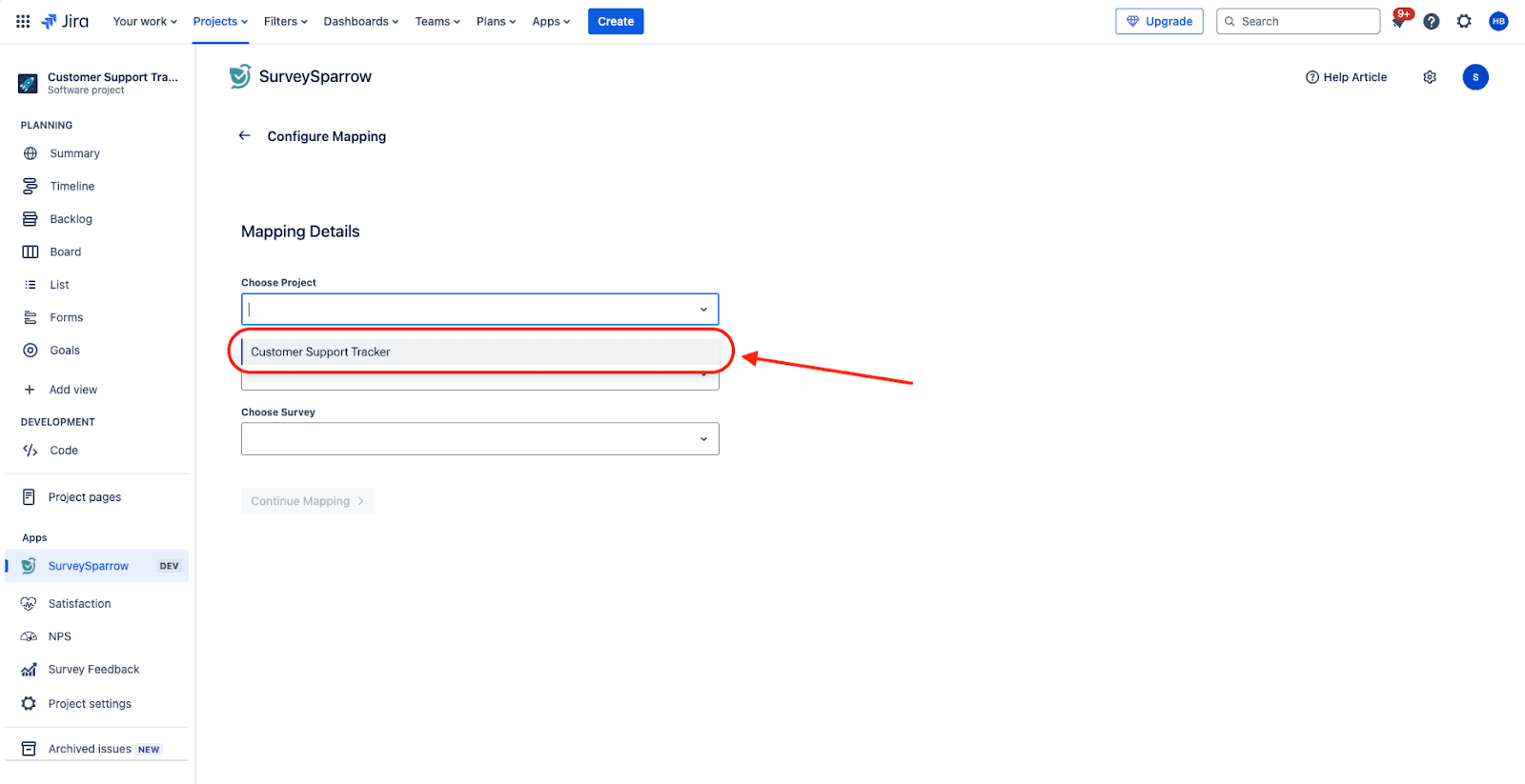Collapse the Choose Project dropdown arrow

coord(703,310)
